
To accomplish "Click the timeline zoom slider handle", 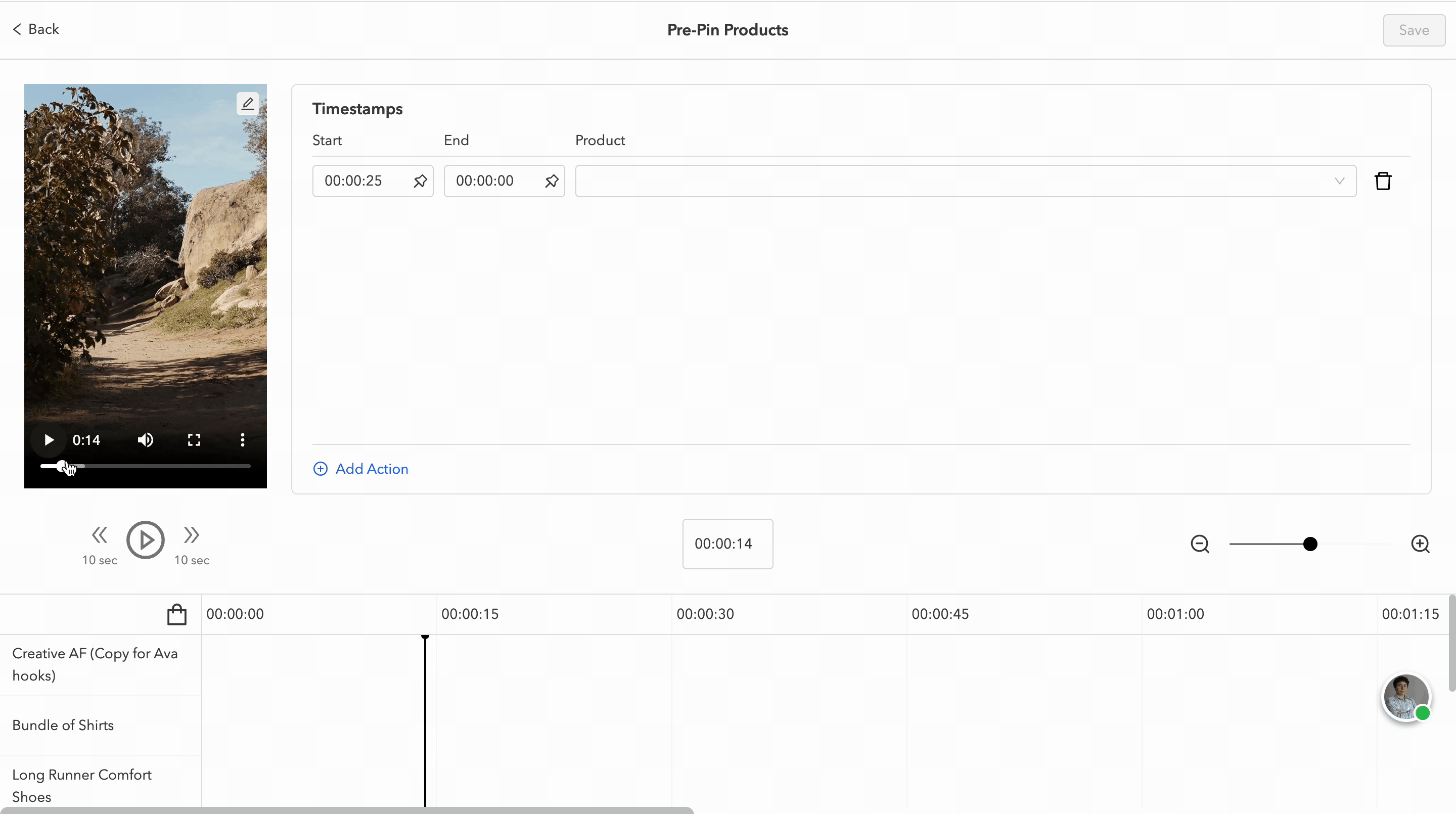I will pyautogui.click(x=1310, y=544).
